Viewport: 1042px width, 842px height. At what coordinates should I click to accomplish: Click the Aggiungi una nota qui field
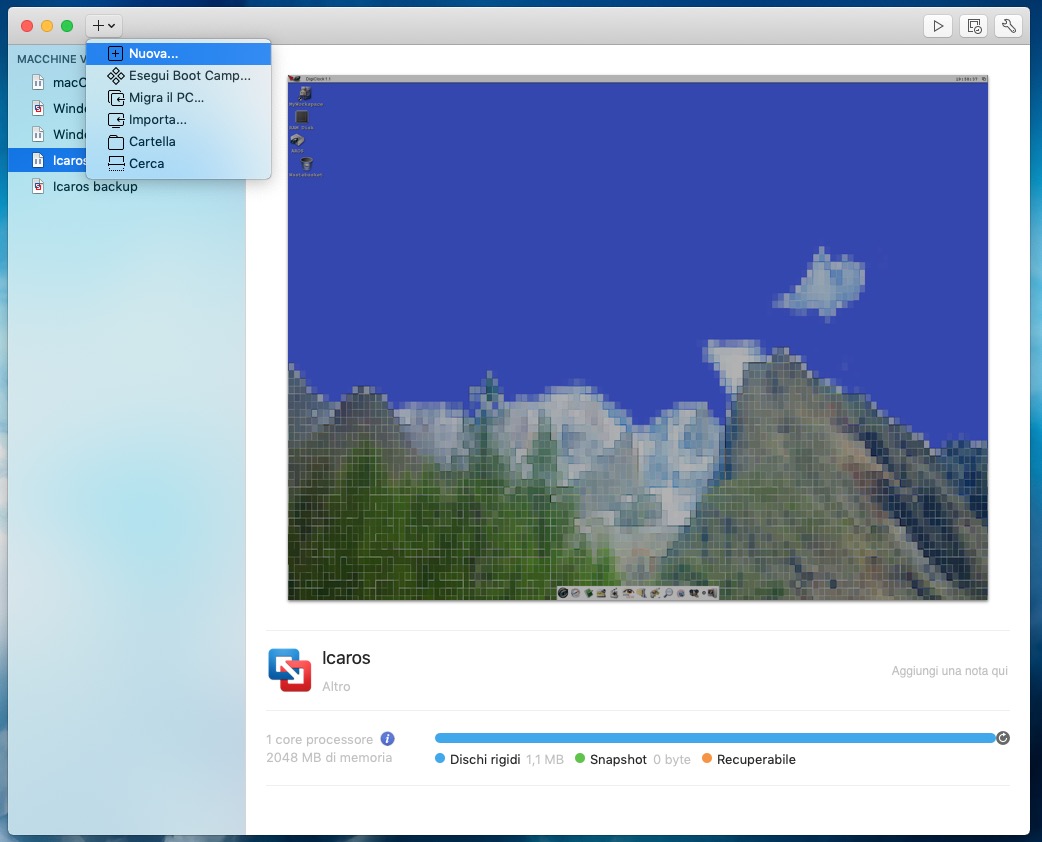[949, 671]
